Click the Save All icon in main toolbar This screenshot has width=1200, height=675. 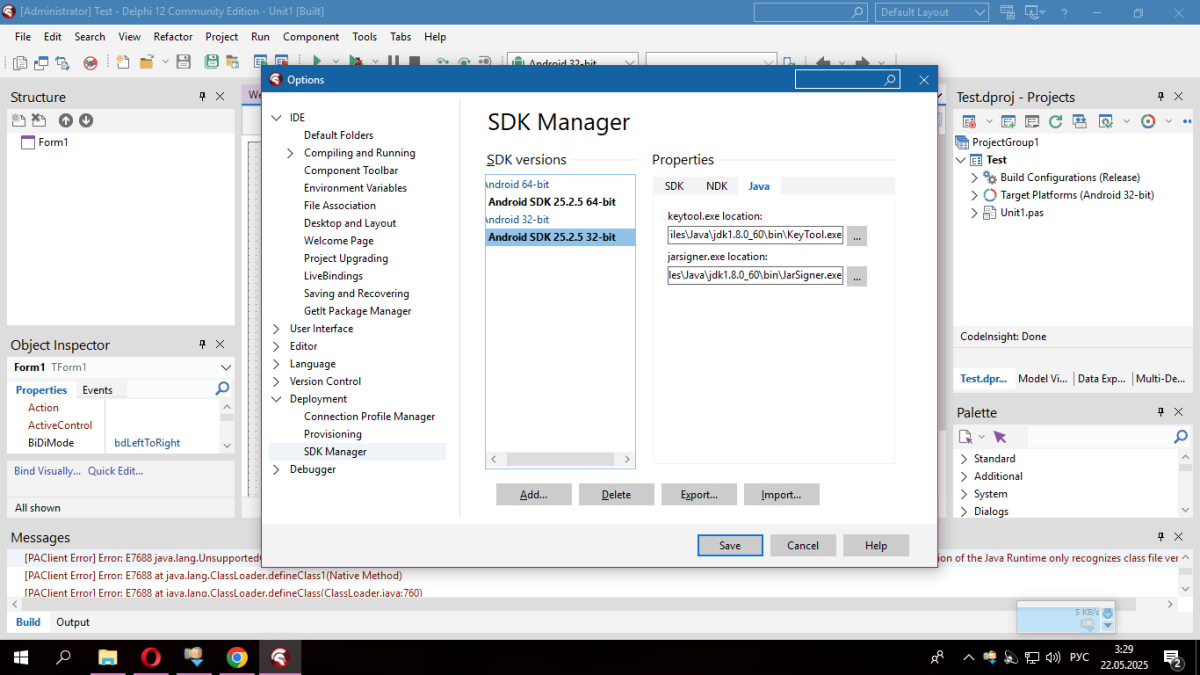[211, 62]
